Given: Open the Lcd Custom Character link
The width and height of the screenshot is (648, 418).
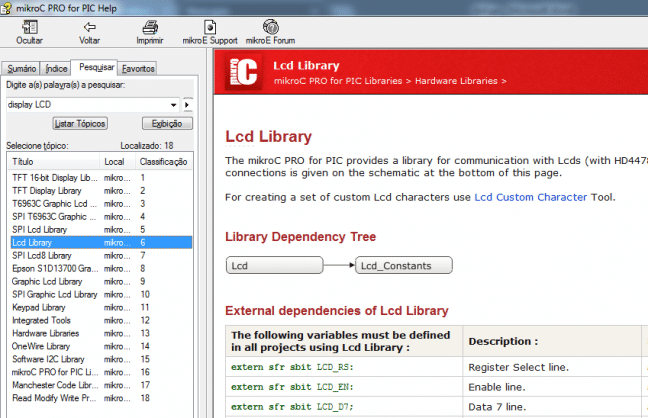Looking at the screenshot, I should 530,197.
